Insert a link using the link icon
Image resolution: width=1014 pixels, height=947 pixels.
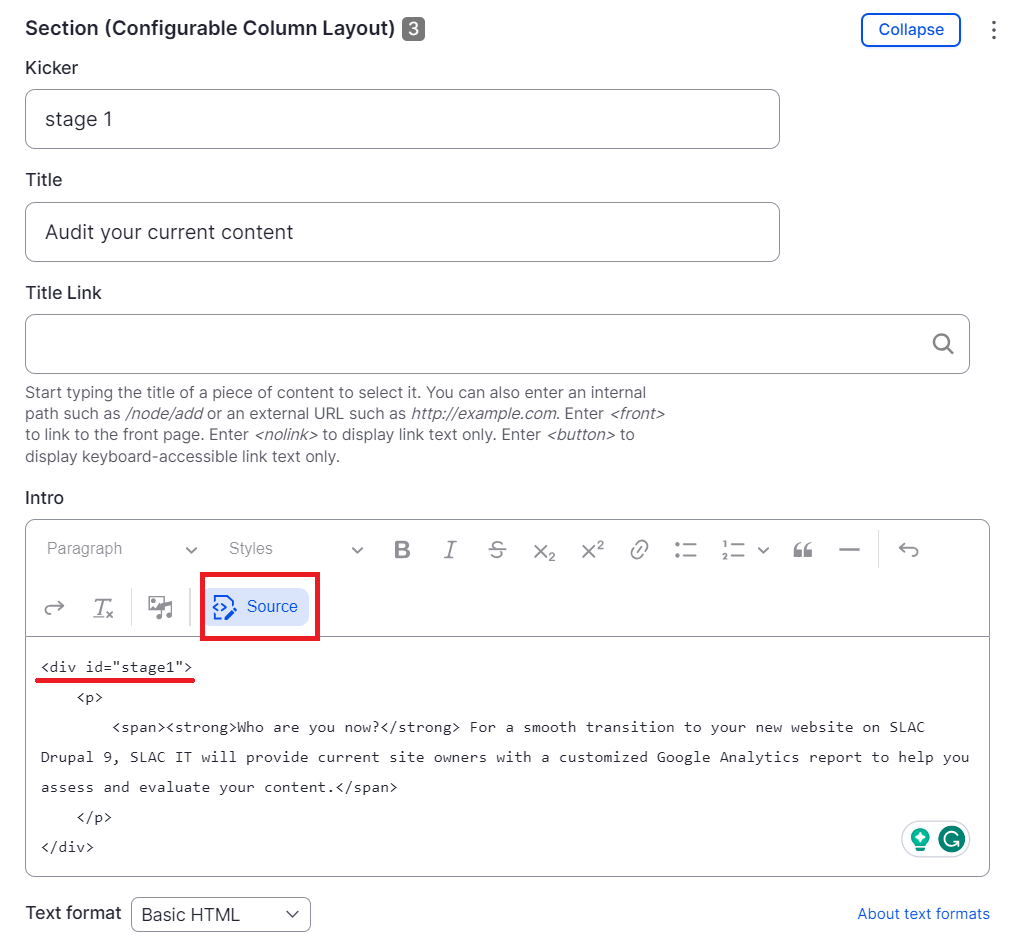tap(638, 549)
